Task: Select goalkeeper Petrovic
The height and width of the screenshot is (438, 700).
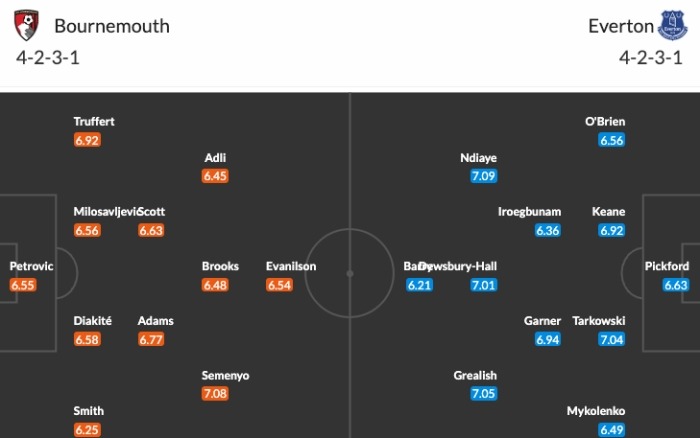Action: [31, 266]
